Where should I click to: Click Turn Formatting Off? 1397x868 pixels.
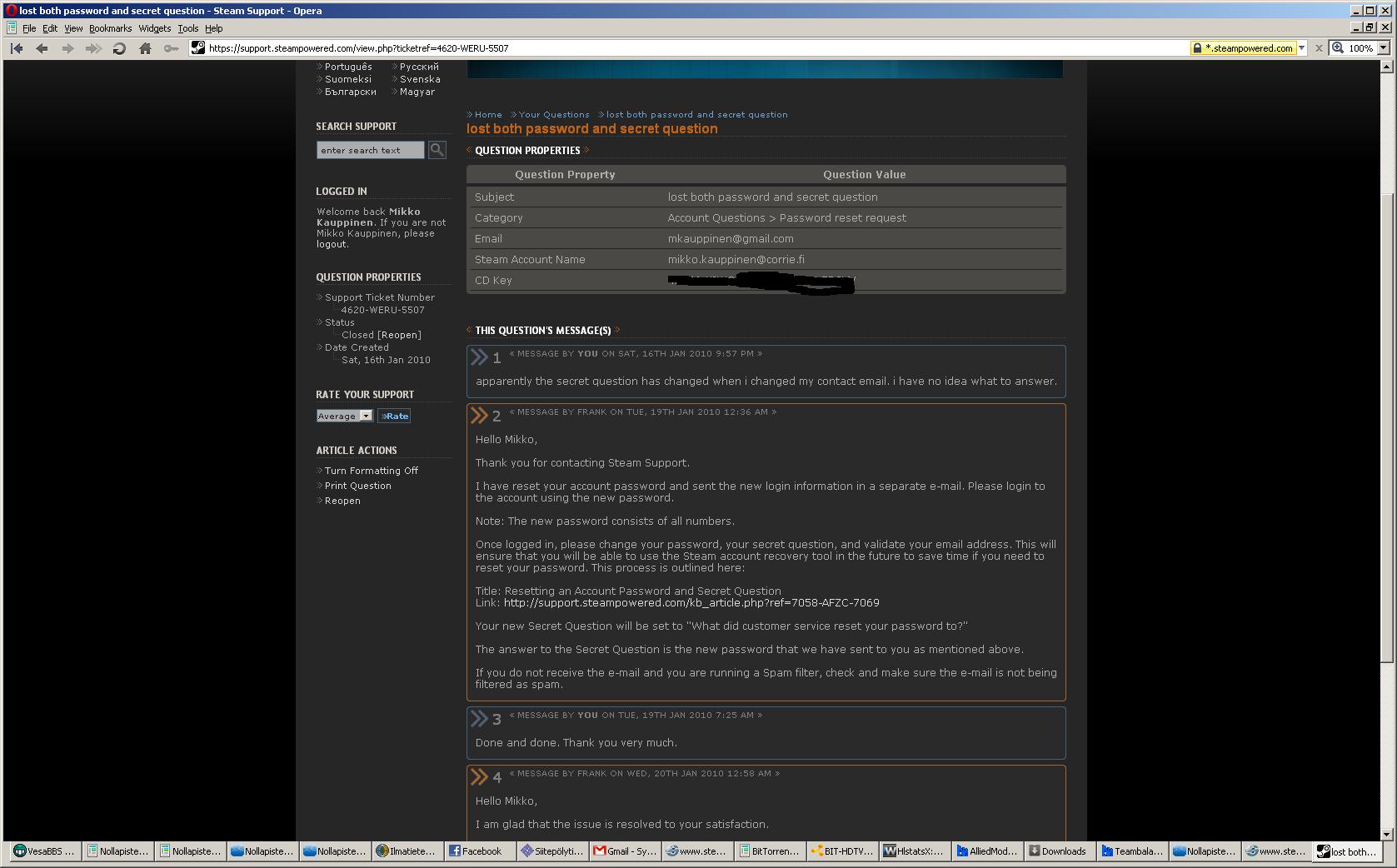click(372, 471)
